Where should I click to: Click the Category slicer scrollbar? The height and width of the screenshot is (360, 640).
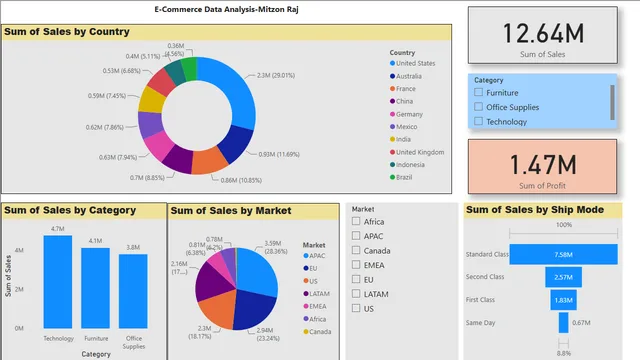click(x=612, y=102)
